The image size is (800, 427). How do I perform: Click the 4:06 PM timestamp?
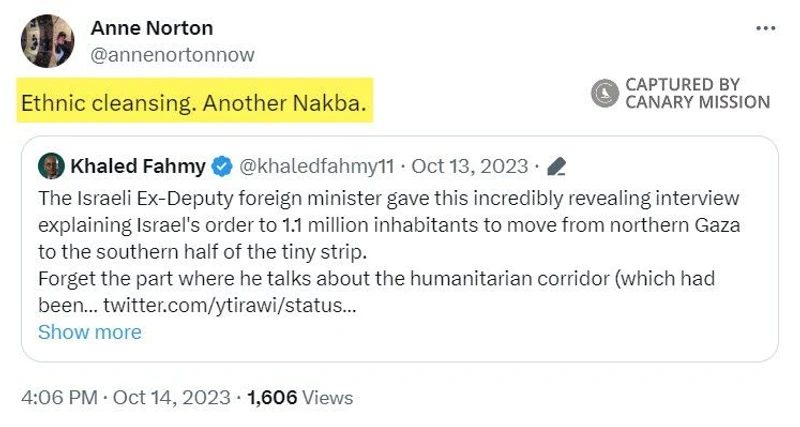click(x=59, y=397)
